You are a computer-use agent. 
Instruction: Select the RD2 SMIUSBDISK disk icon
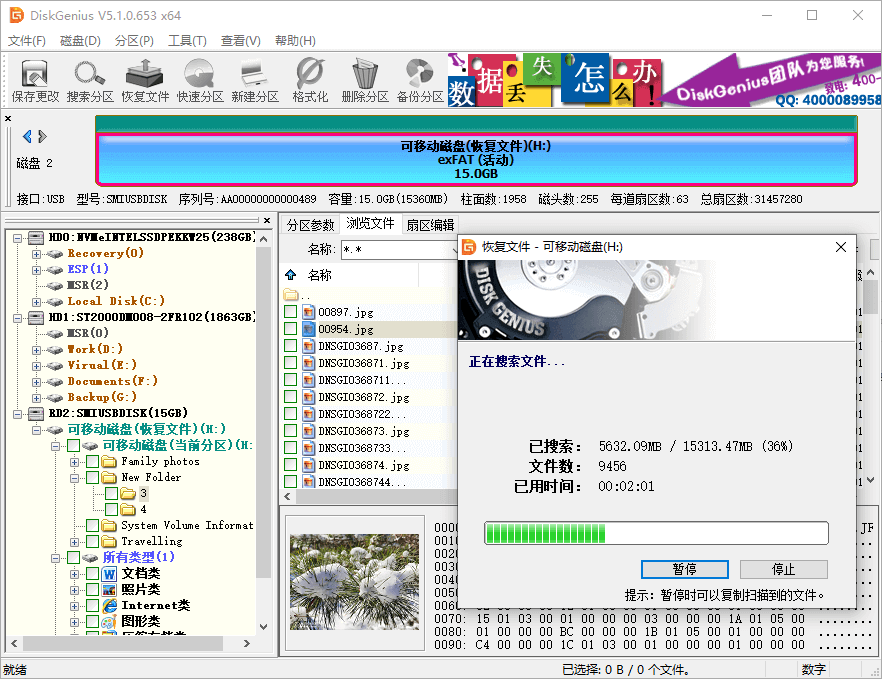point(36,413)
